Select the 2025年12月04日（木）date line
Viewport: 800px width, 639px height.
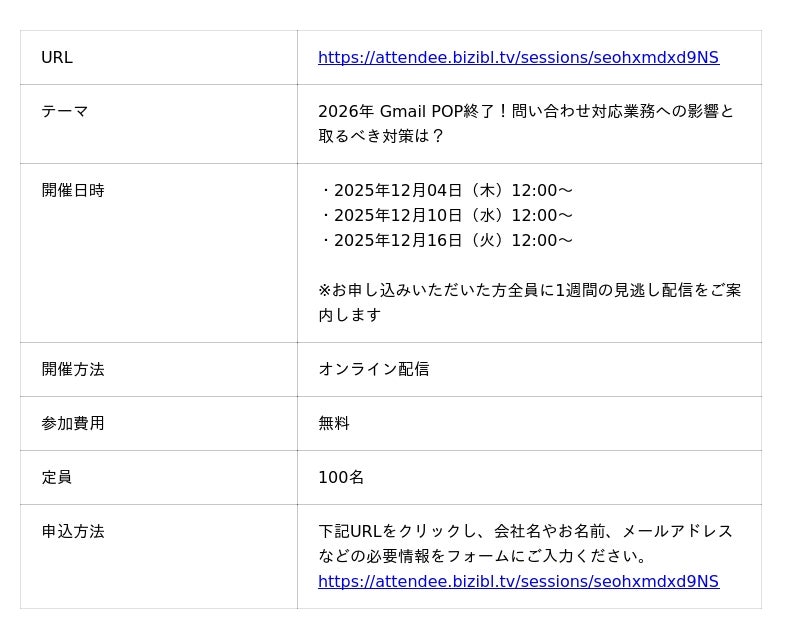coord(446,191)
